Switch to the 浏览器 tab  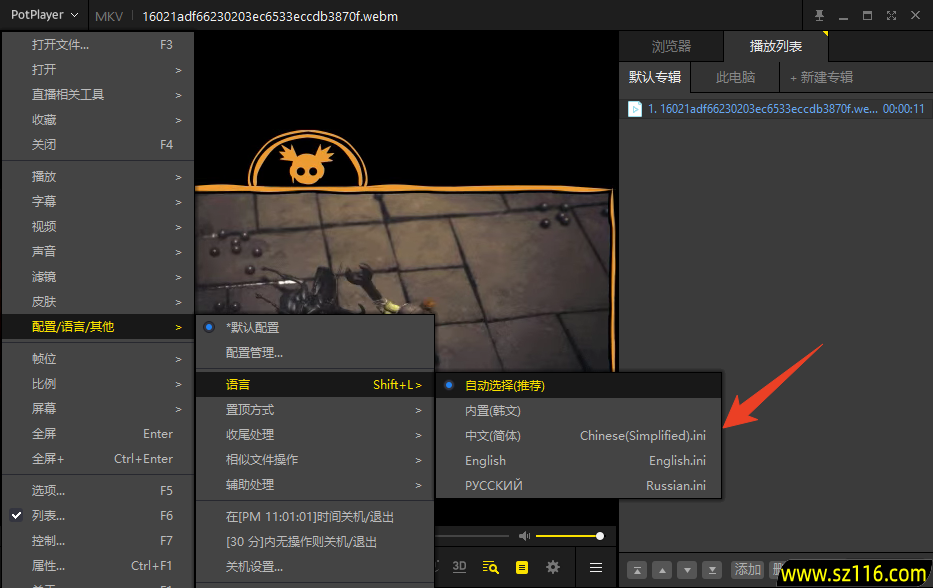tap(671, 46)
